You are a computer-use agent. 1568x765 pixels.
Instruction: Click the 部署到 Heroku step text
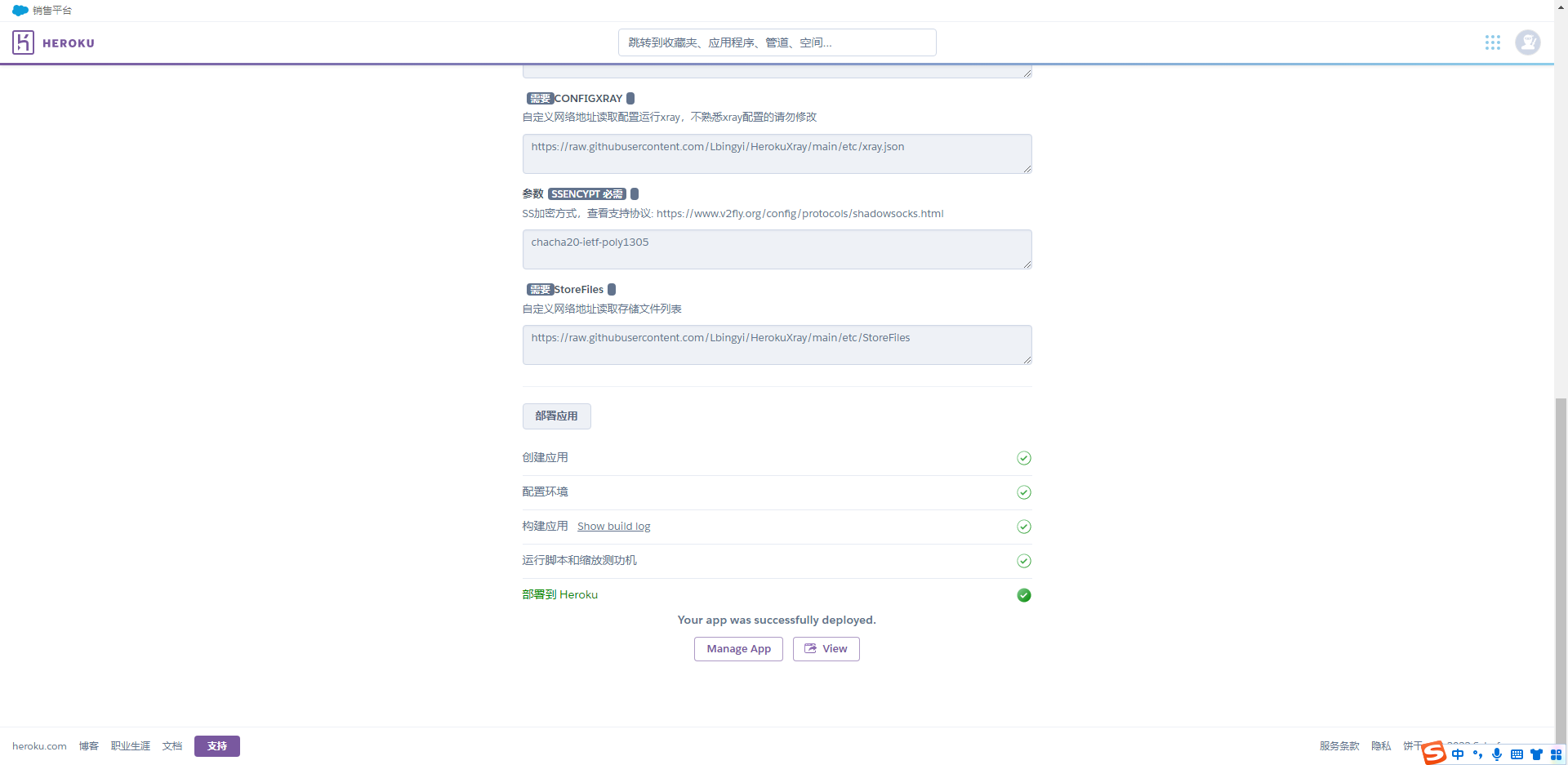pyautogui.click(x=560, y=595)
